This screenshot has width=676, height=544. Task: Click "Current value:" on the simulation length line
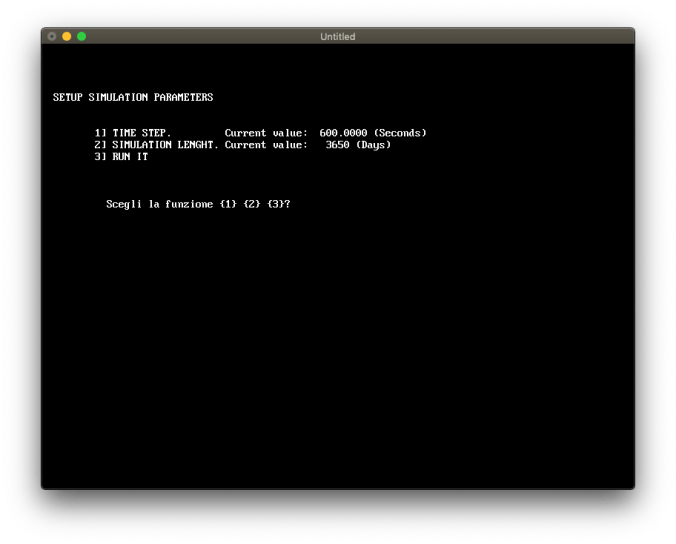pyautogui.click(x=266, y=145)
